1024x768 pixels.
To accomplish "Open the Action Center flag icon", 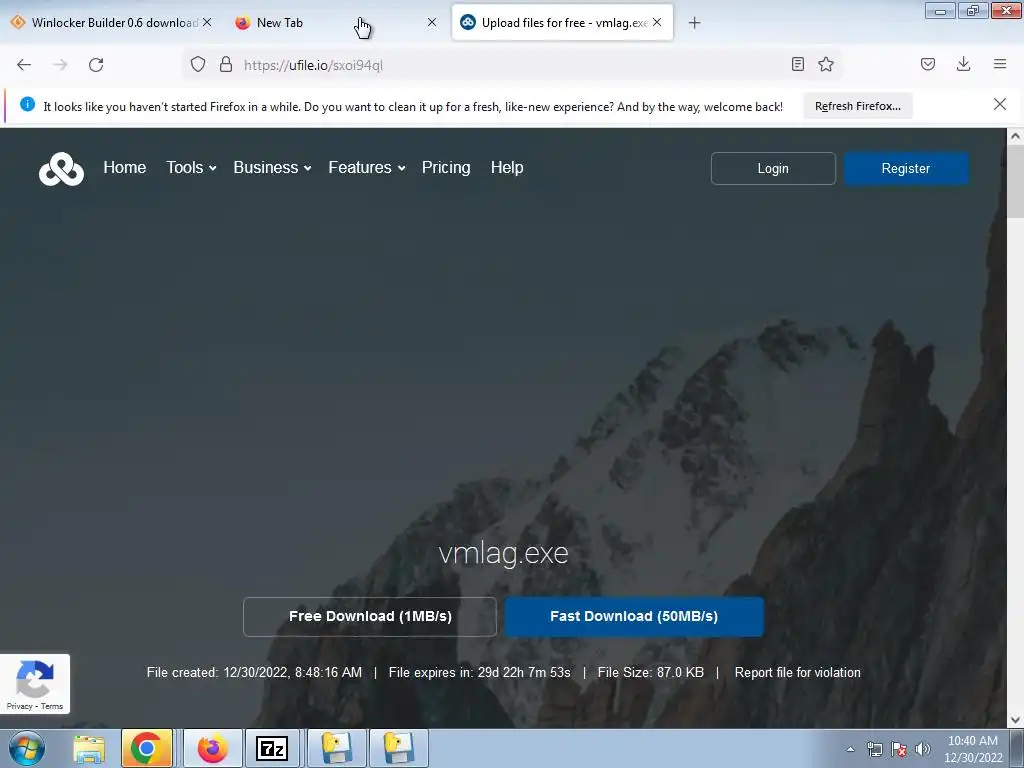I will [899, 750].
